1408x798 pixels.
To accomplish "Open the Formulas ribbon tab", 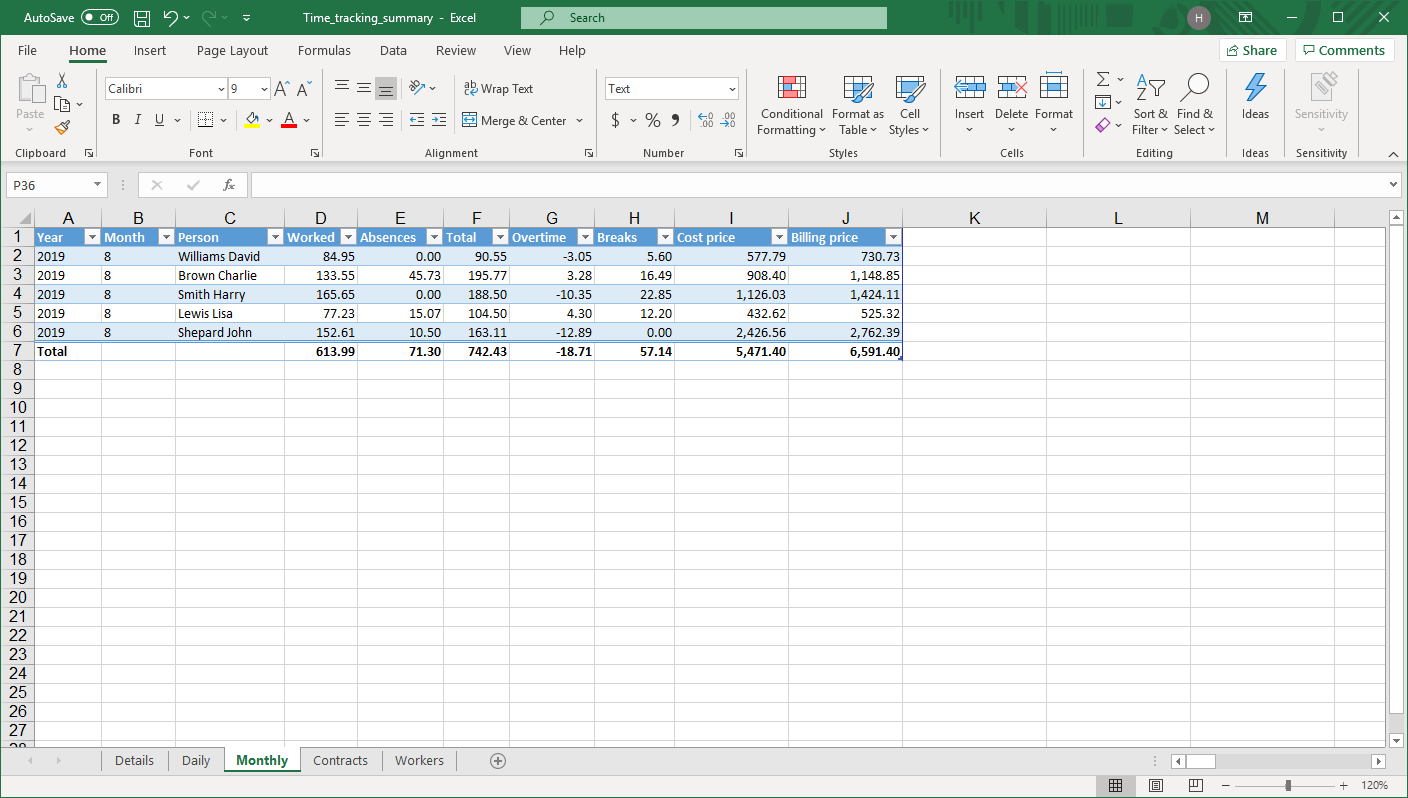I will [324, 51].
